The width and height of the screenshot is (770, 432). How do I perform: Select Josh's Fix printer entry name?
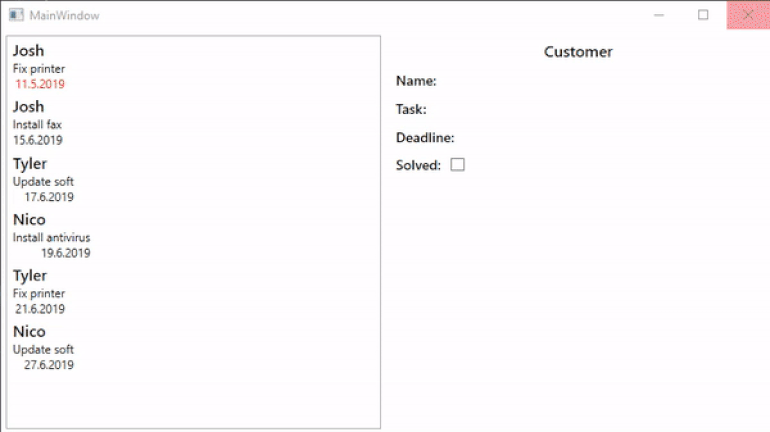[x=28, y=51]
